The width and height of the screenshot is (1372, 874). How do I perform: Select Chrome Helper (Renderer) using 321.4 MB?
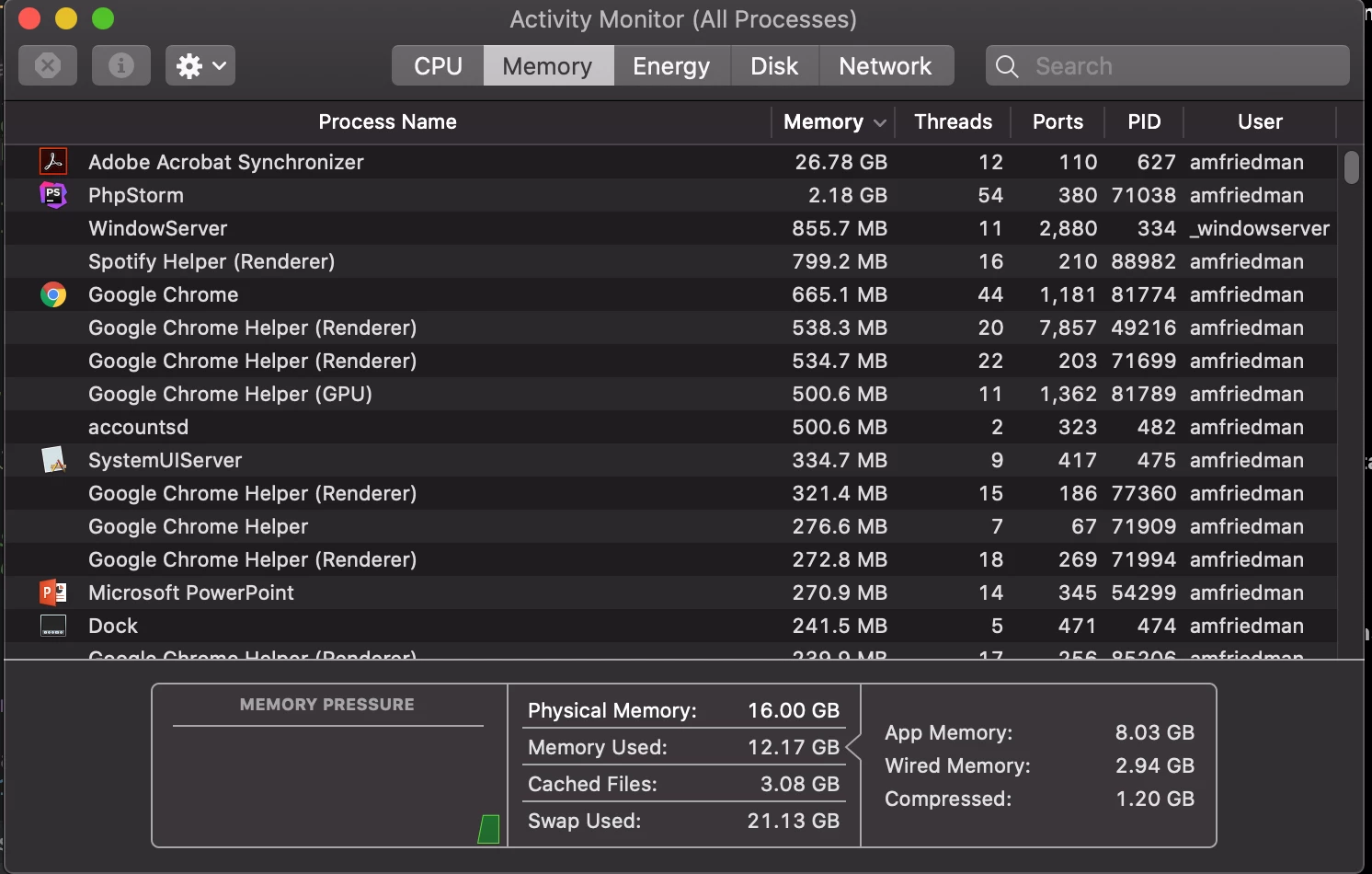670,493
